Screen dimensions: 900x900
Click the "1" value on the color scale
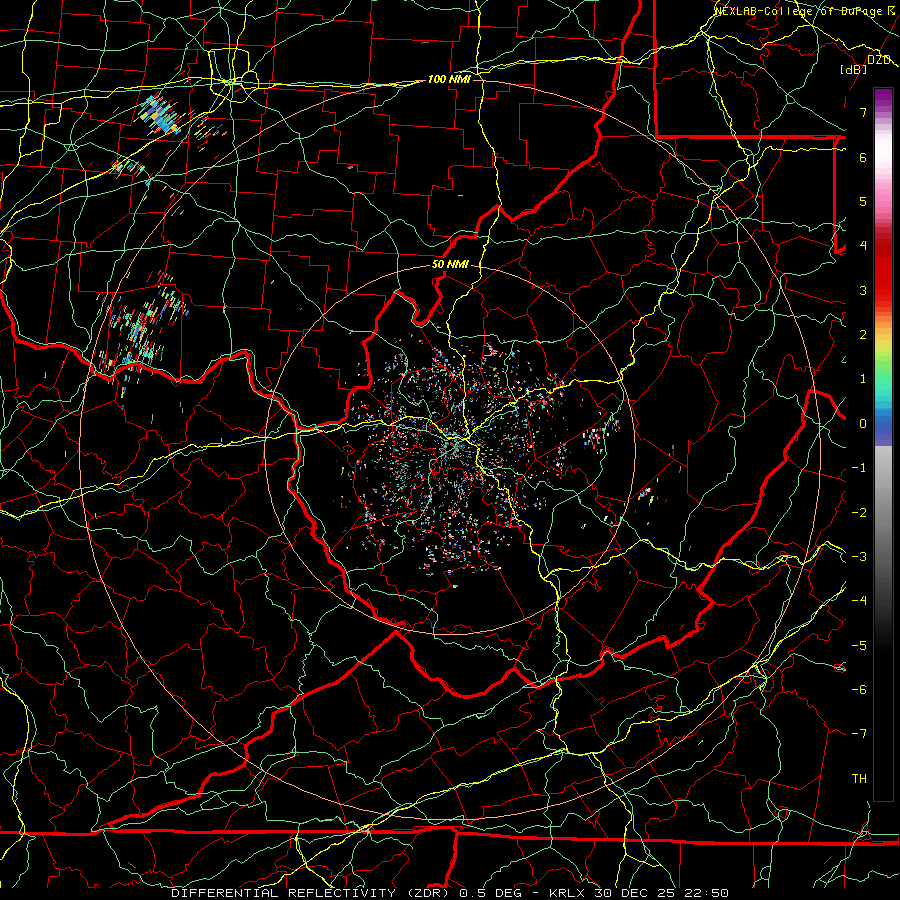pyautogui.click(x=863, y=379)
